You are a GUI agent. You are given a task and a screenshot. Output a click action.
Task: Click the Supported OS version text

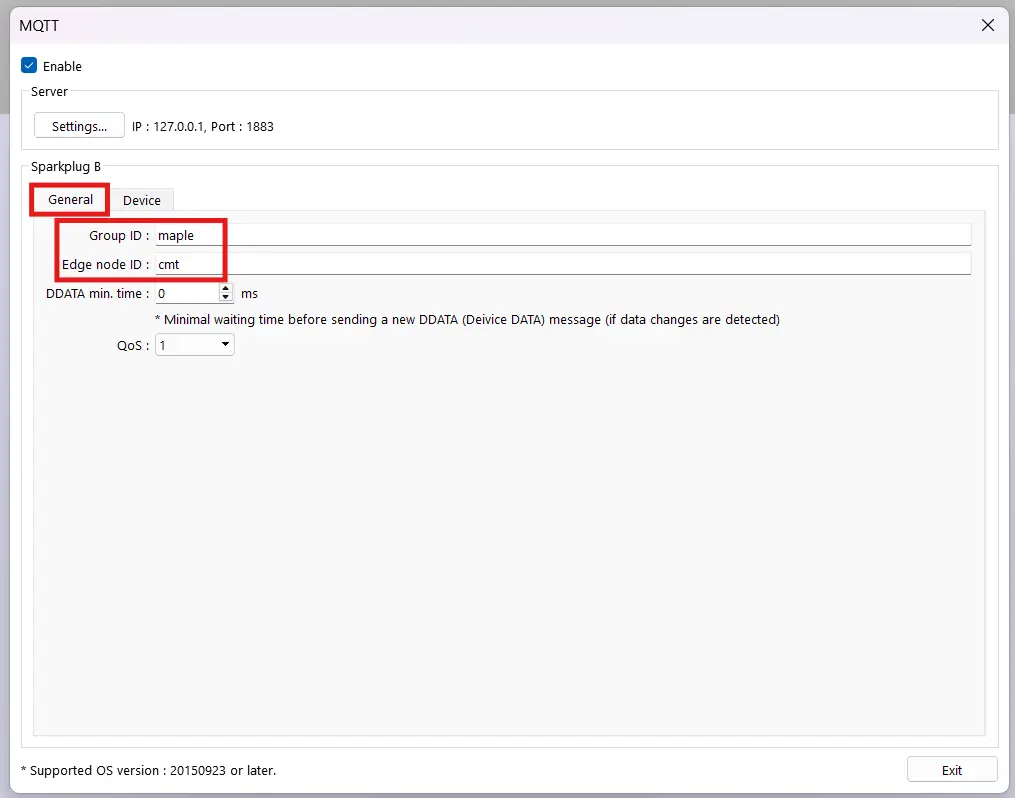coord(148,770)
